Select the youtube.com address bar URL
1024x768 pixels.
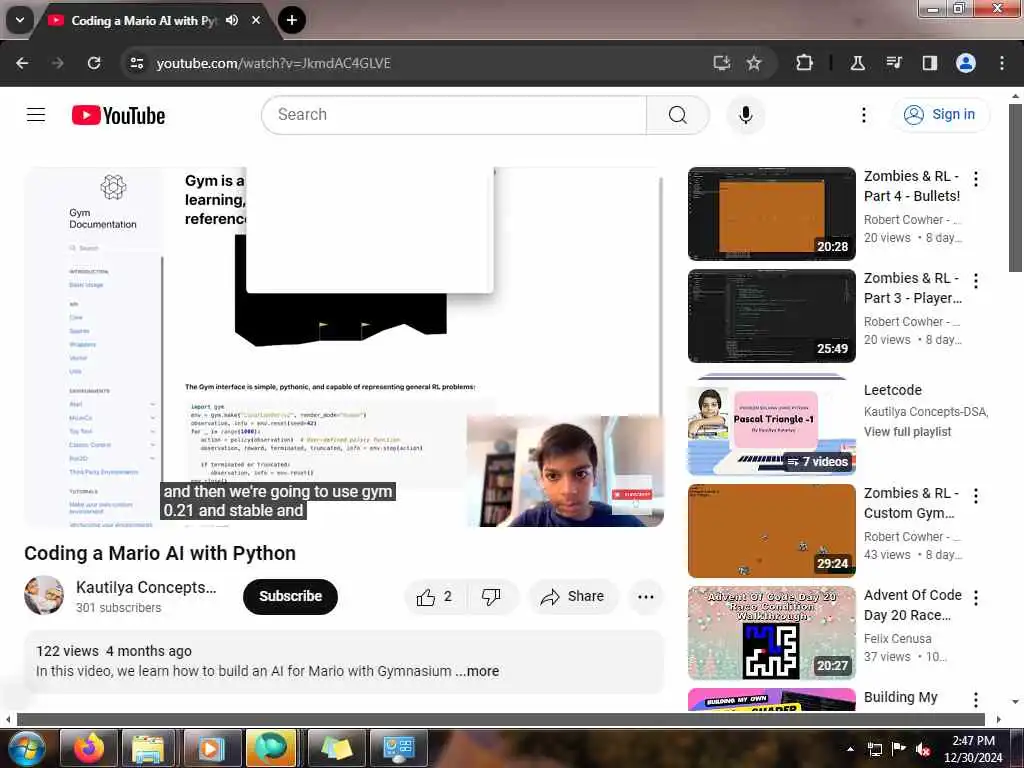click(273, 63)
